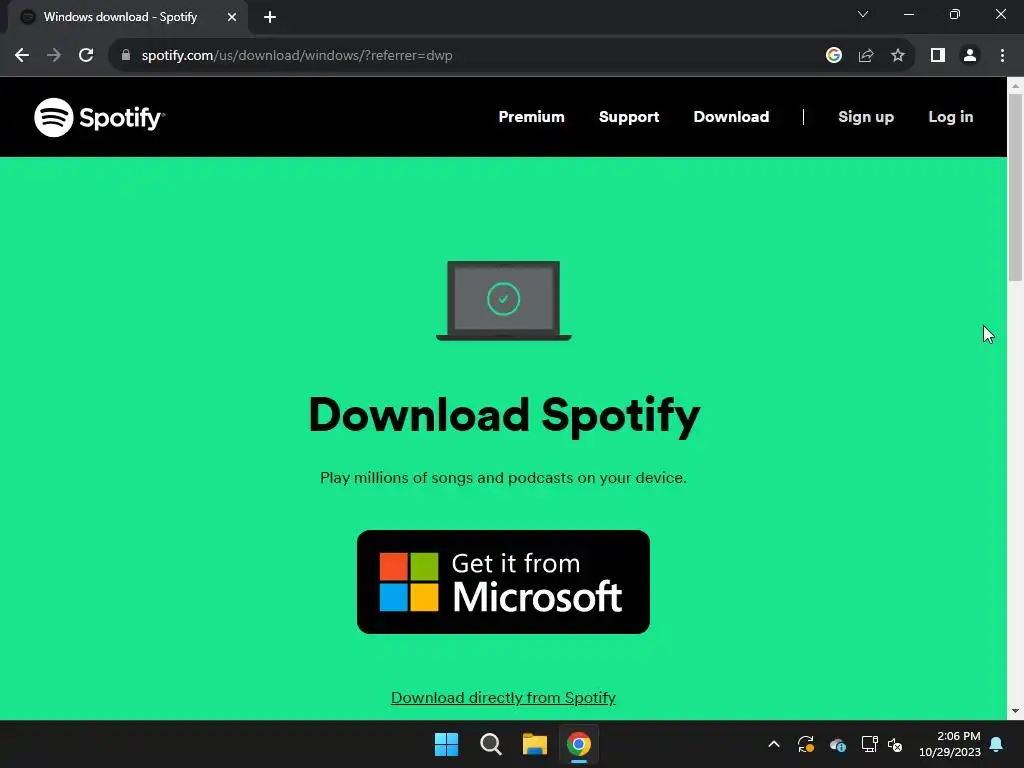Bookmark this page with star icon
Screen dimensions: 1024x768
[x=898, y=56]
